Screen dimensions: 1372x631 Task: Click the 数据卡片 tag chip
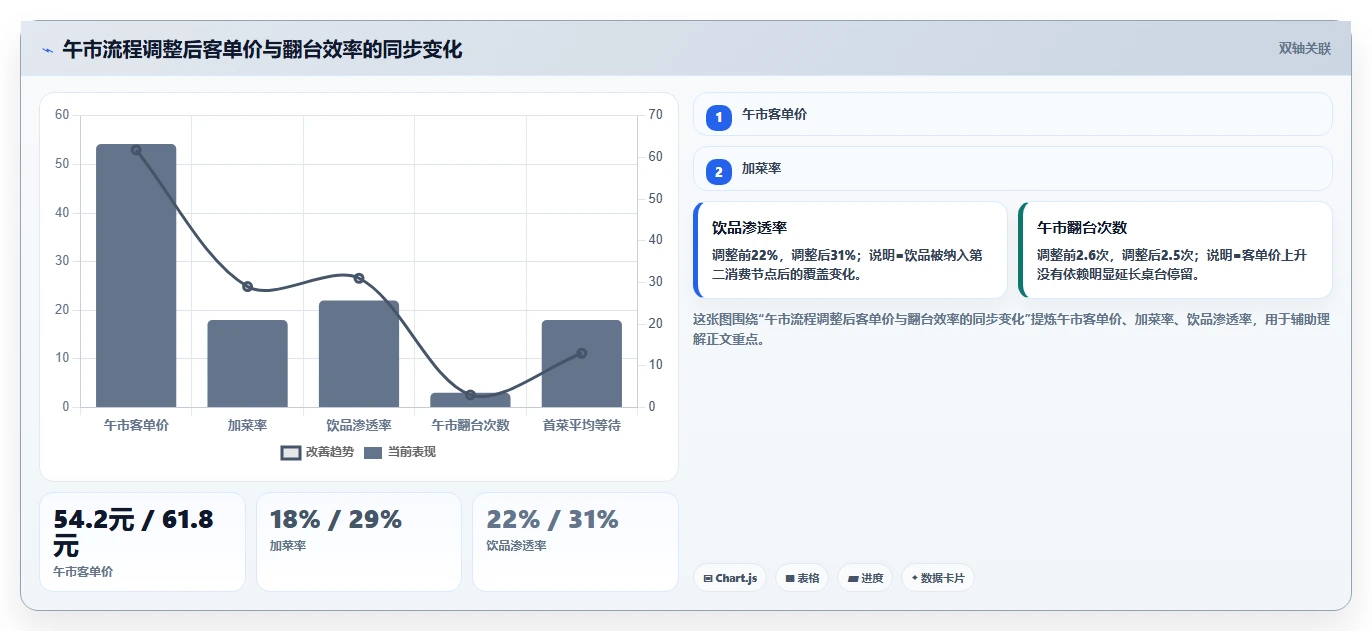pos(938,578)
